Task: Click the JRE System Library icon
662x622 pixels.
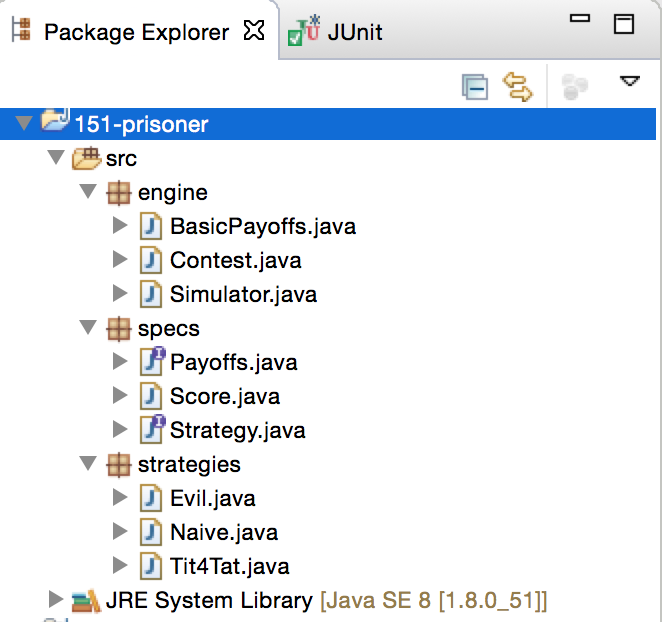Action: pyautogui.click(x=85, y=600)
